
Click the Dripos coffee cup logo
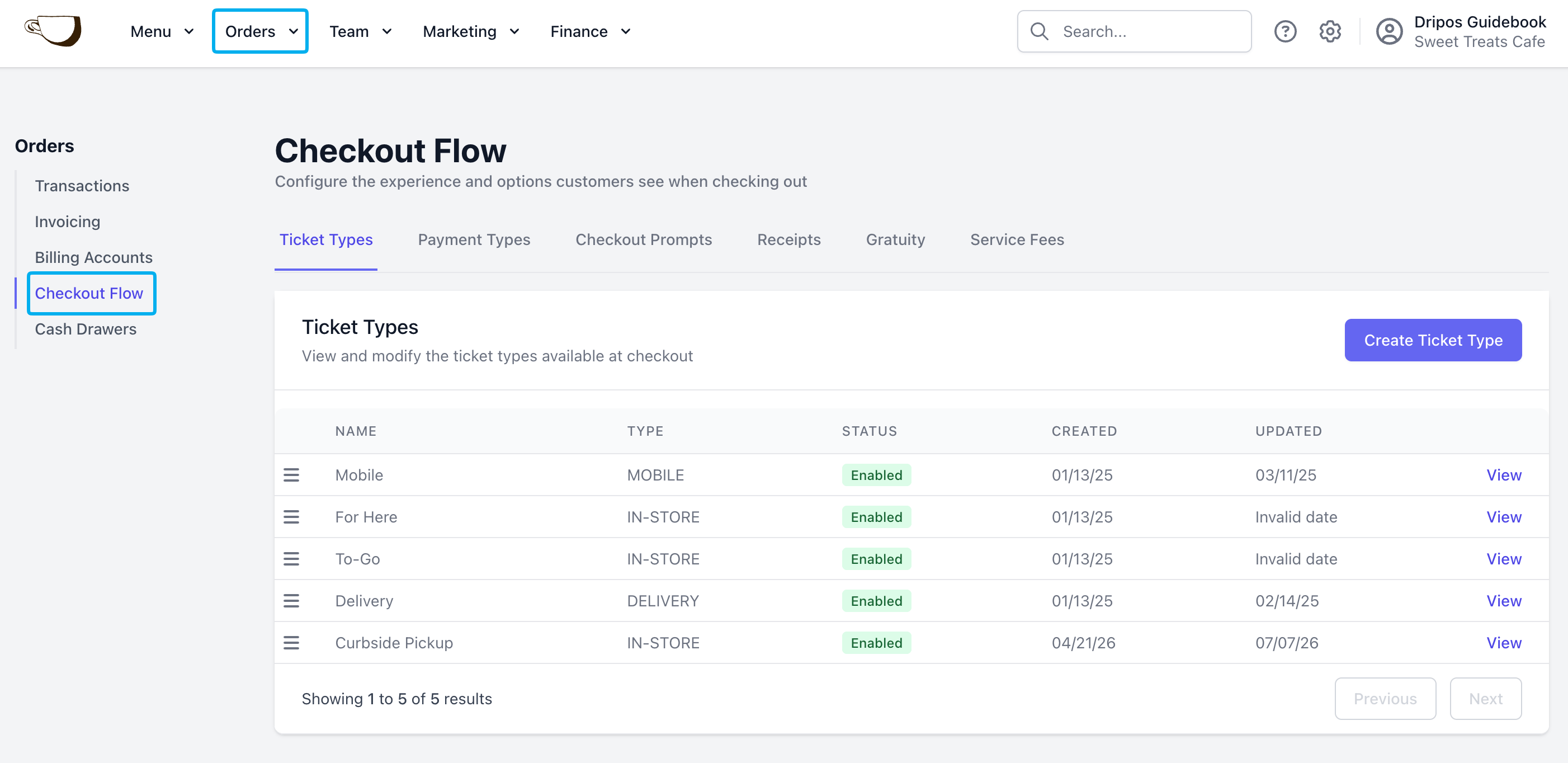(x=53, y=31)
